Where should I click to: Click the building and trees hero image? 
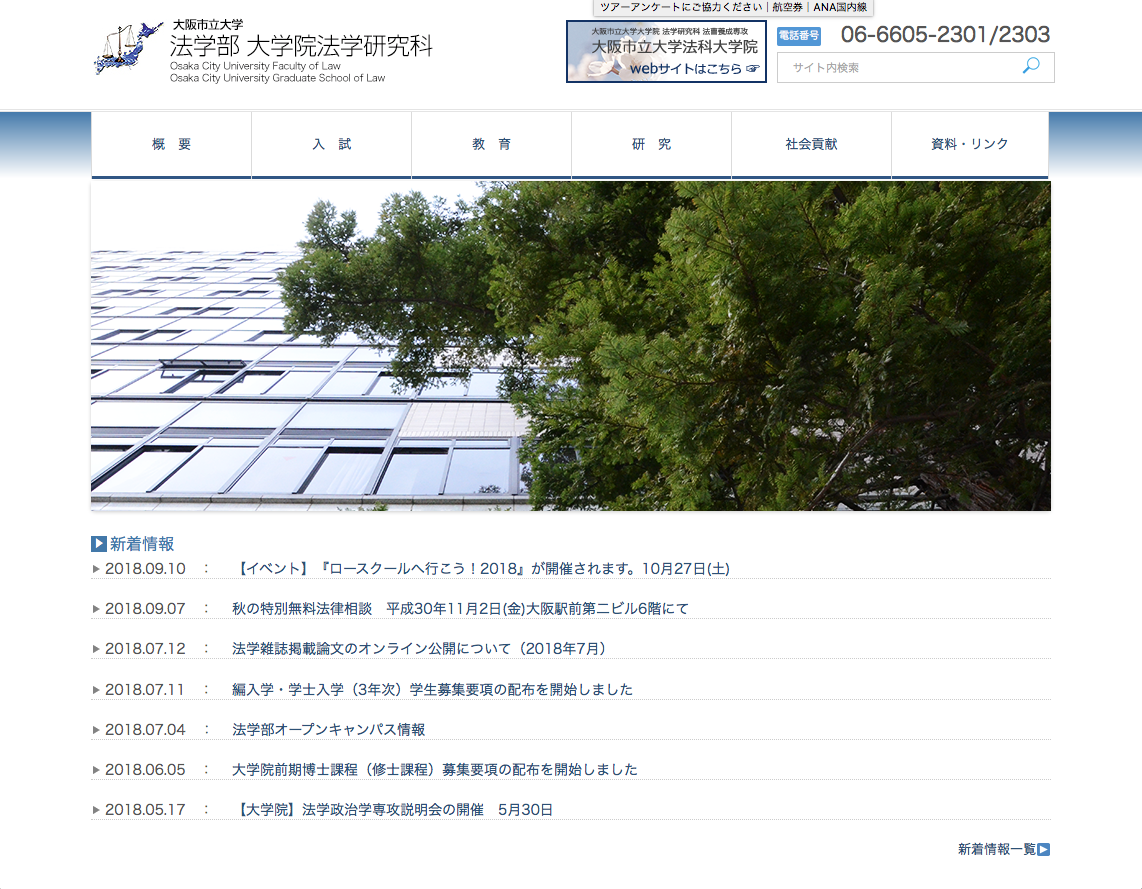570,346
